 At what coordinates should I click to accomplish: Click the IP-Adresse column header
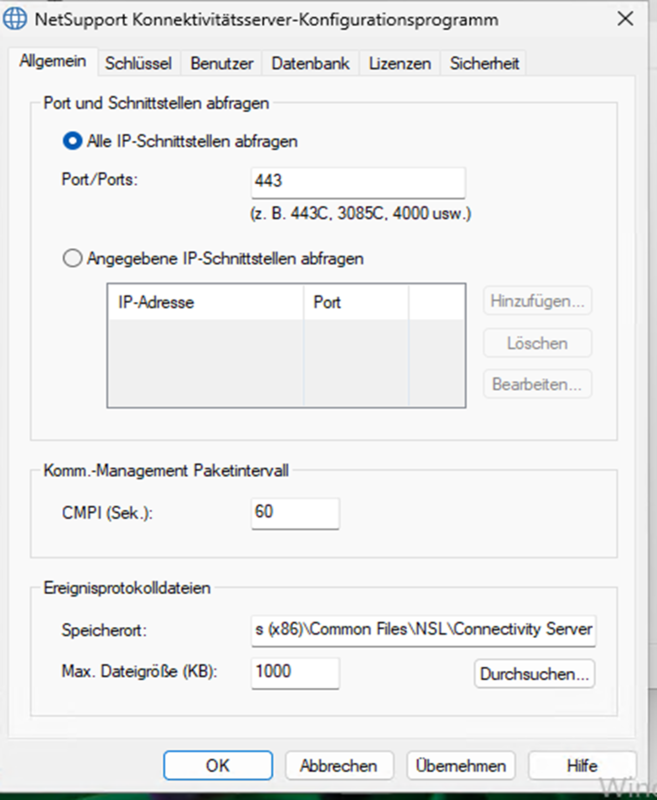(204, 302)
